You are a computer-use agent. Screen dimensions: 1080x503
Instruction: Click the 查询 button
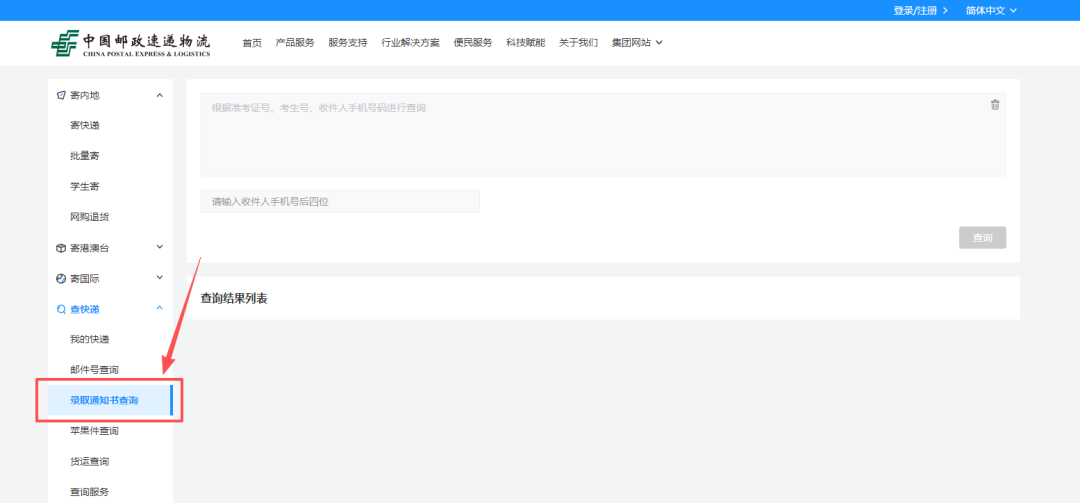pyautogui.click(x=982, y=238)
